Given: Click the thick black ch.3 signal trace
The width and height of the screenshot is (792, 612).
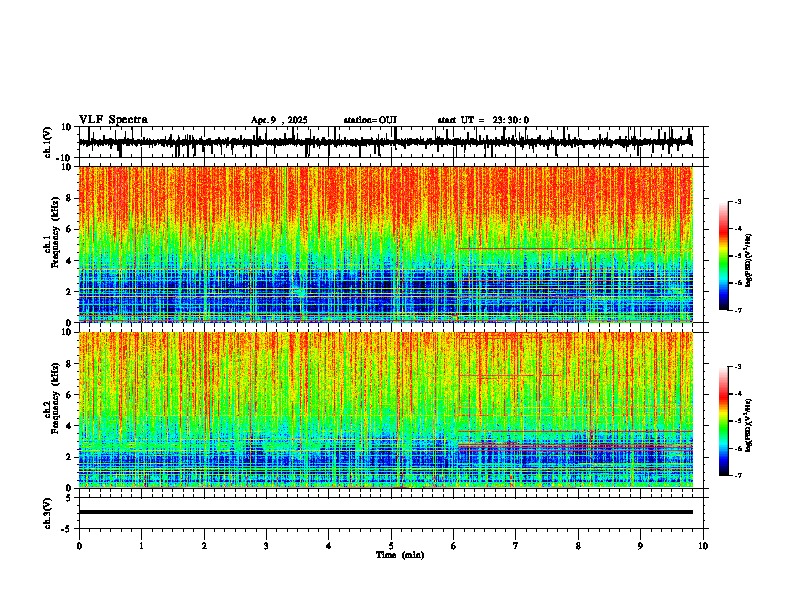Looking at the screenshot, I should click(386, 512).
